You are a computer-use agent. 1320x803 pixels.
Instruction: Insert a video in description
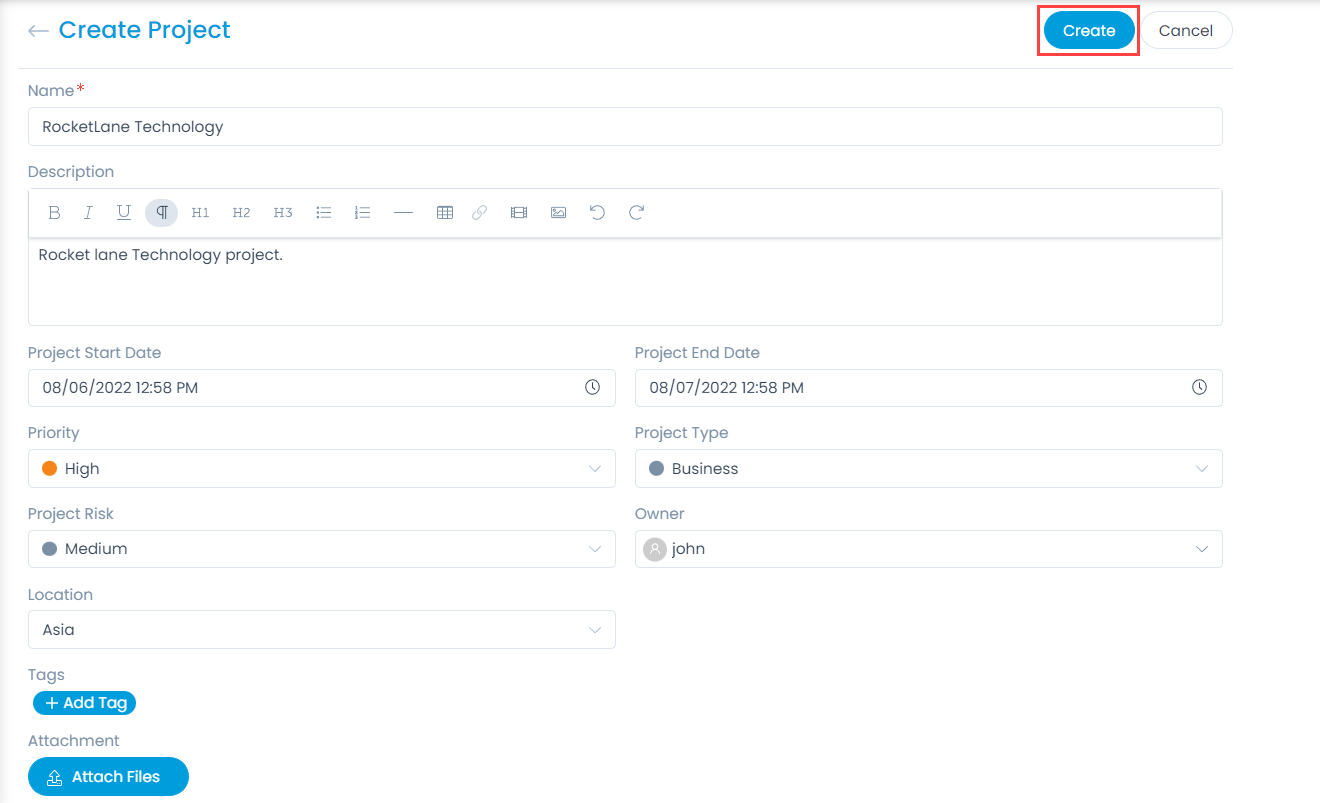[x=518, y=212]
